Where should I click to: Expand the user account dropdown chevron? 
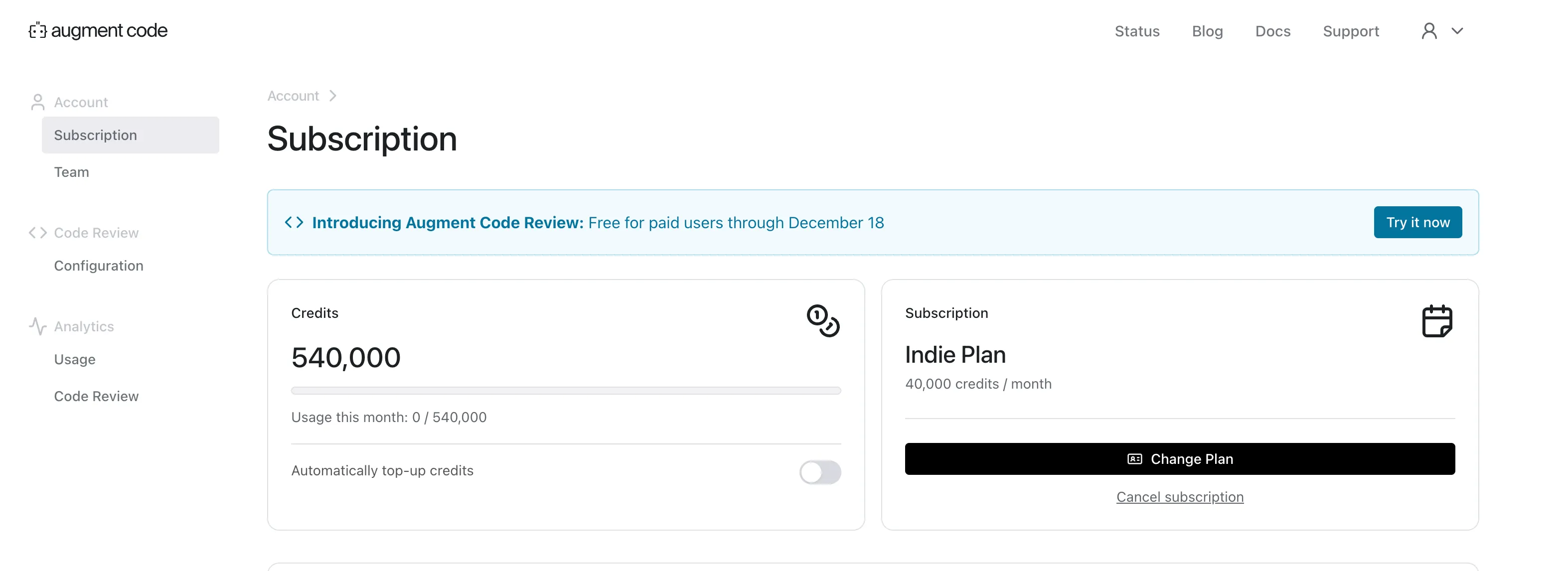tap(1457, 31)
